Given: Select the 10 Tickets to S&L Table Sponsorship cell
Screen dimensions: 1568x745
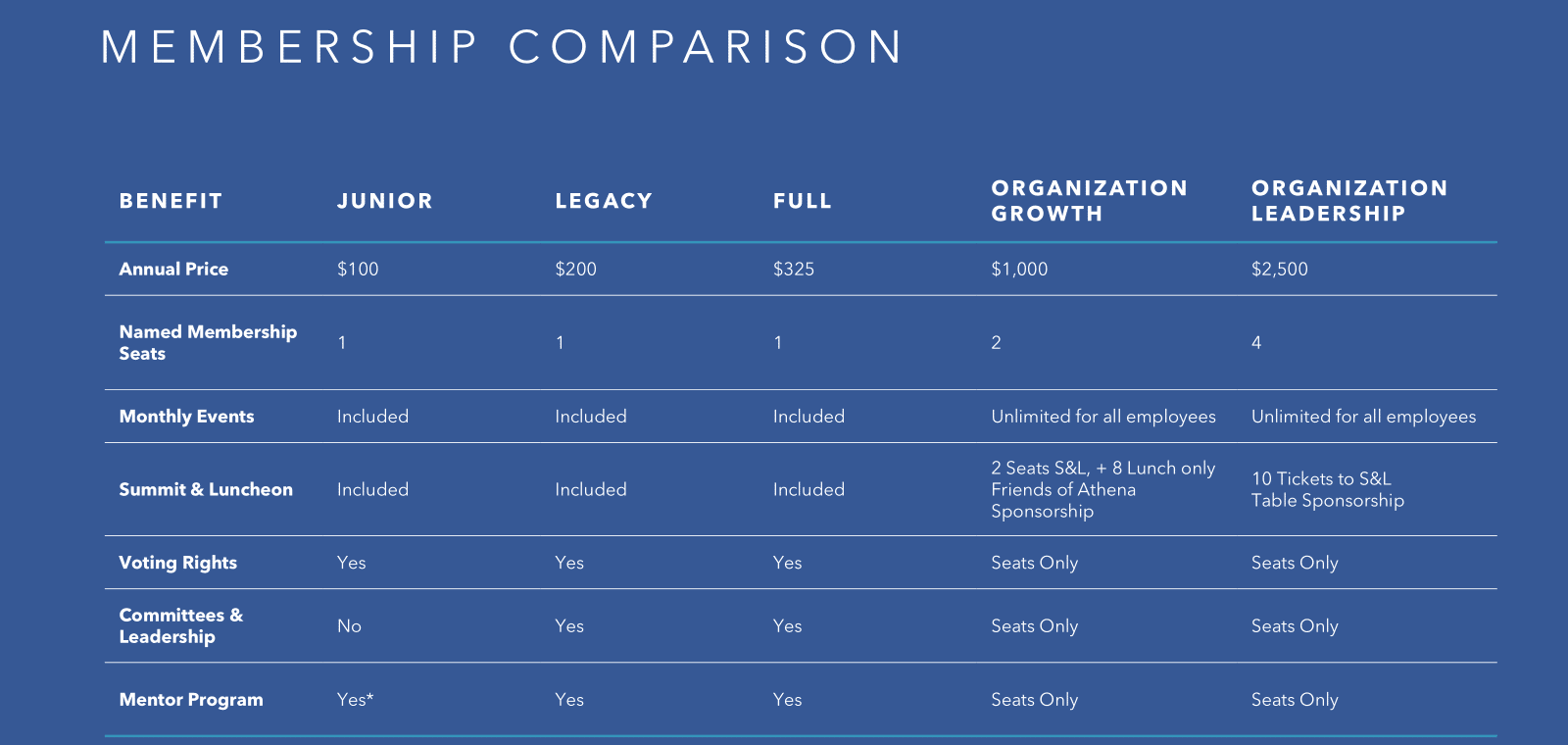Looking at the screenshot, I should click(x=1327, y=489).
